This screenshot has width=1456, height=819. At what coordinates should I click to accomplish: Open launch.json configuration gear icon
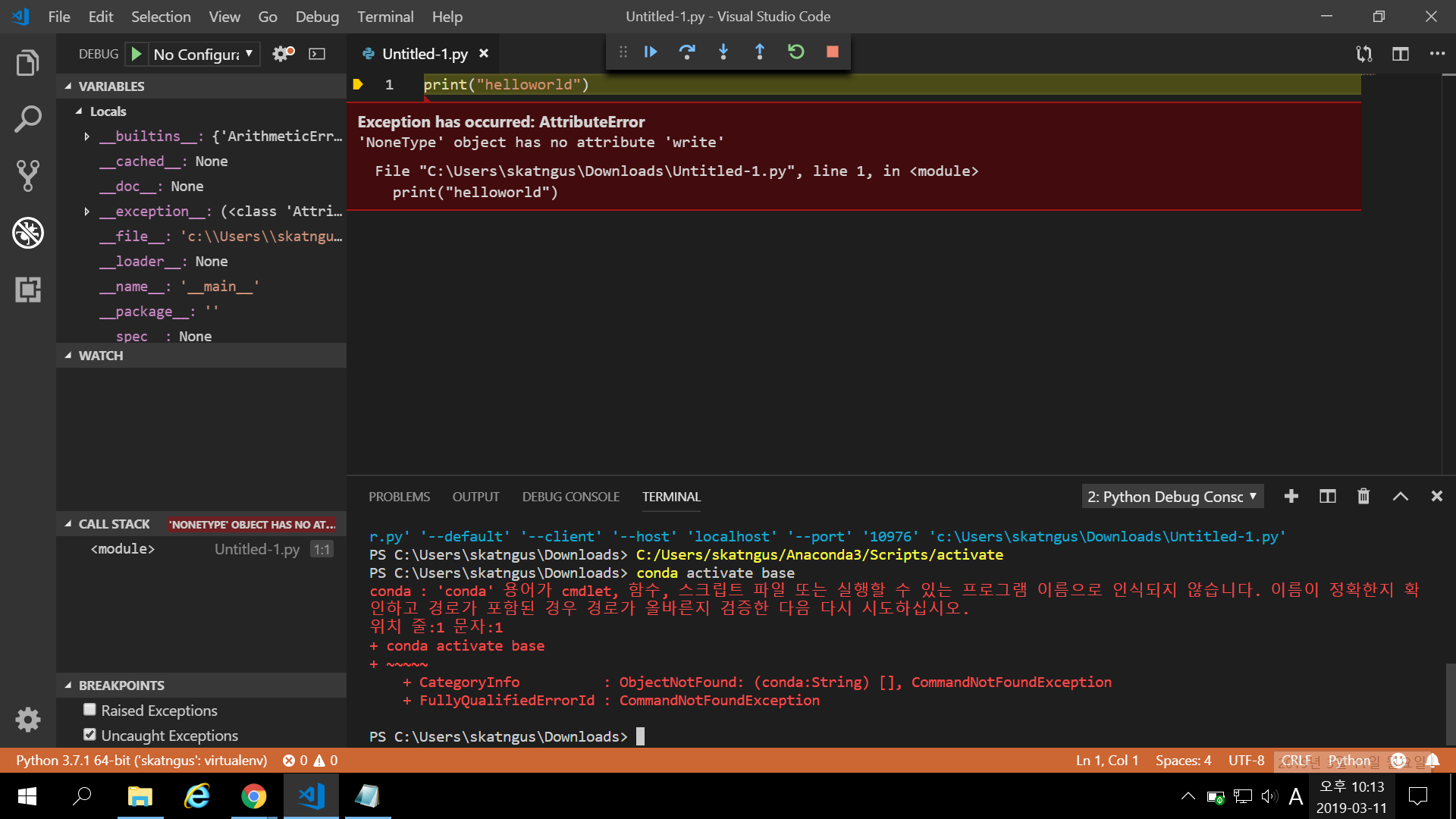(x=284, y=54)
